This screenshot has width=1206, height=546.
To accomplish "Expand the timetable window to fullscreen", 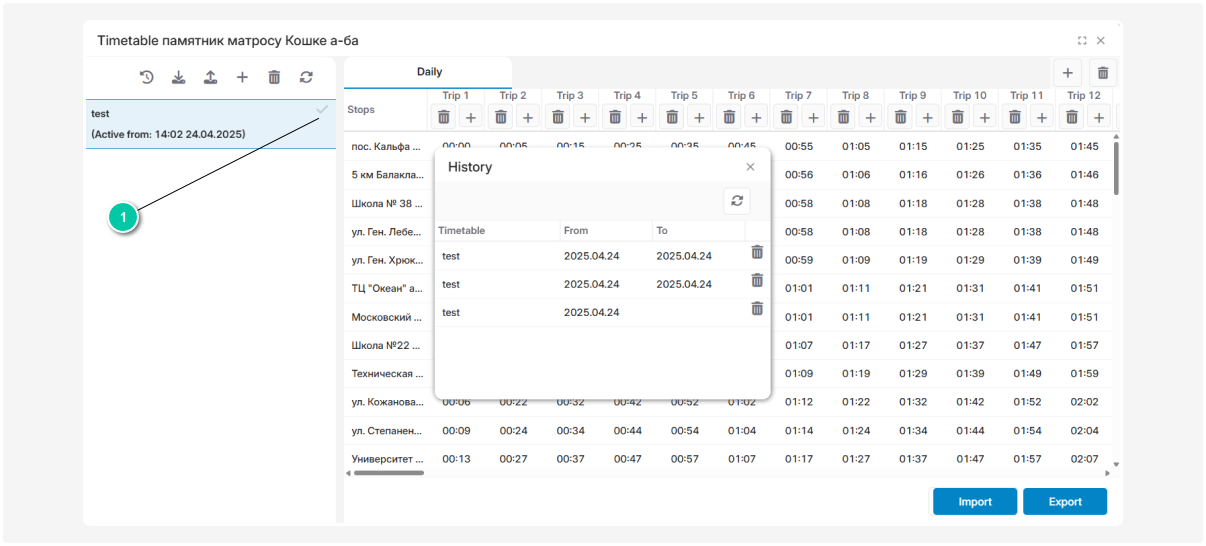I will pos(1082,41).
